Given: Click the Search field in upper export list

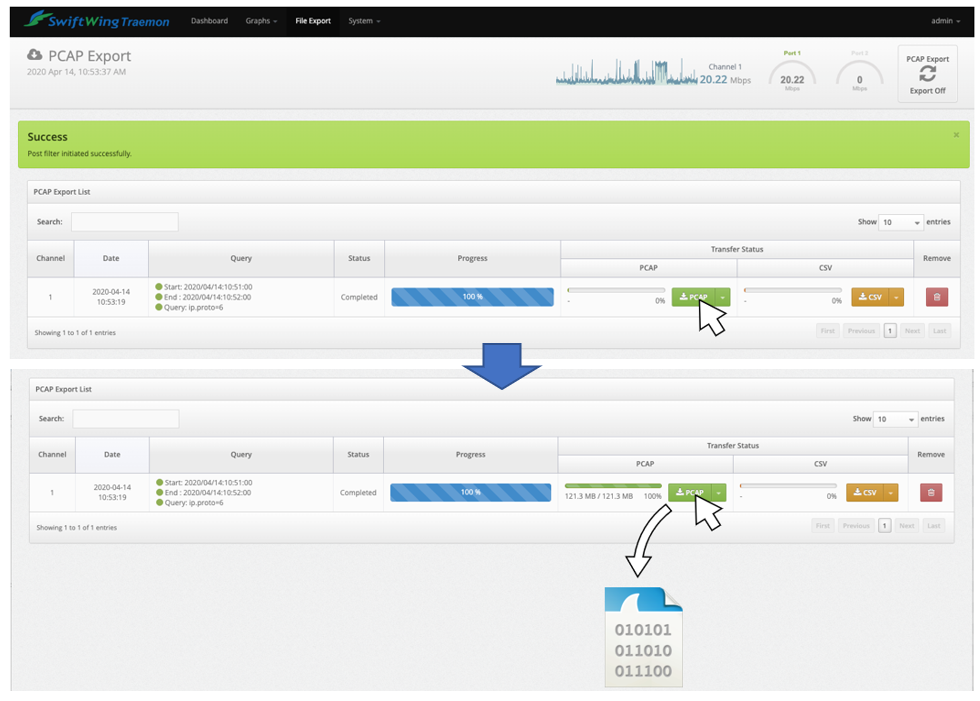Looking at the screenshot, I should (x=124, y=222).
